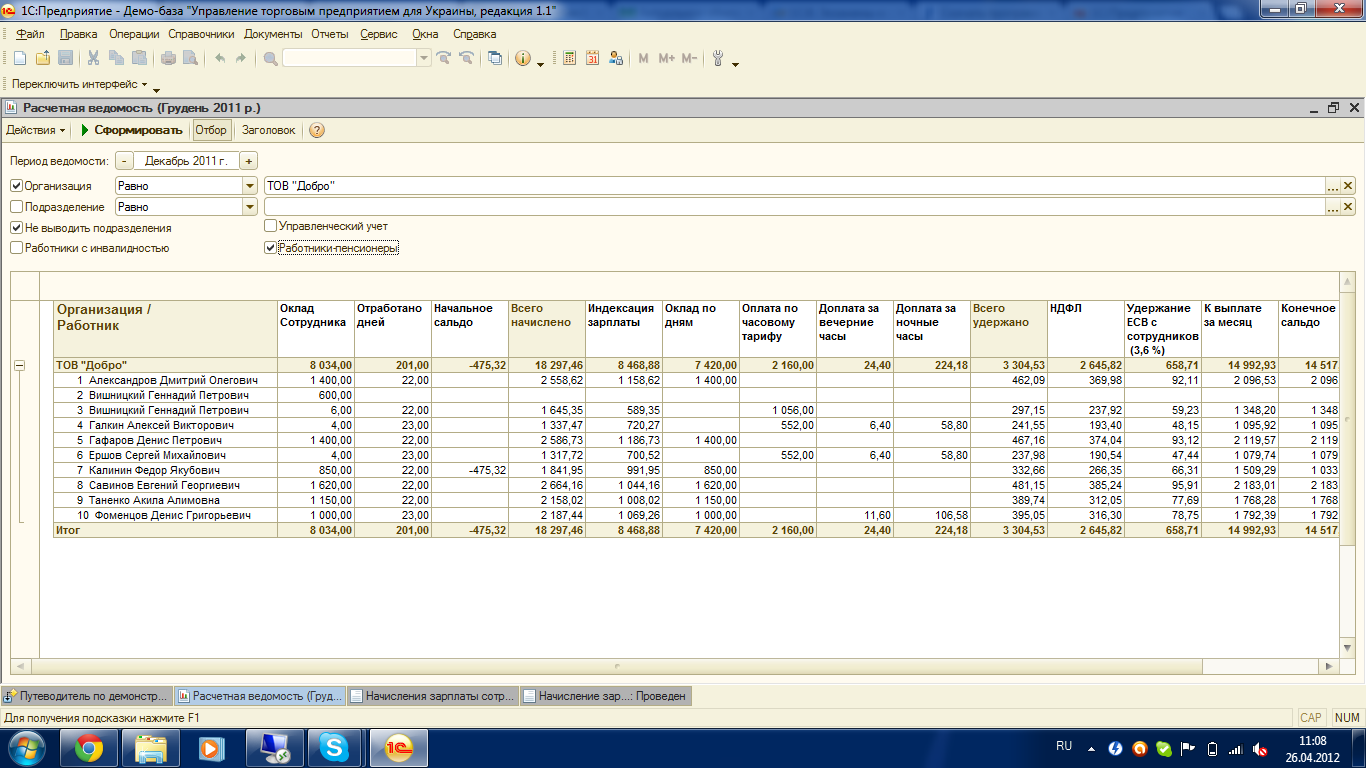Open the Calendar toolbar icon

click(x=593, y=58)
